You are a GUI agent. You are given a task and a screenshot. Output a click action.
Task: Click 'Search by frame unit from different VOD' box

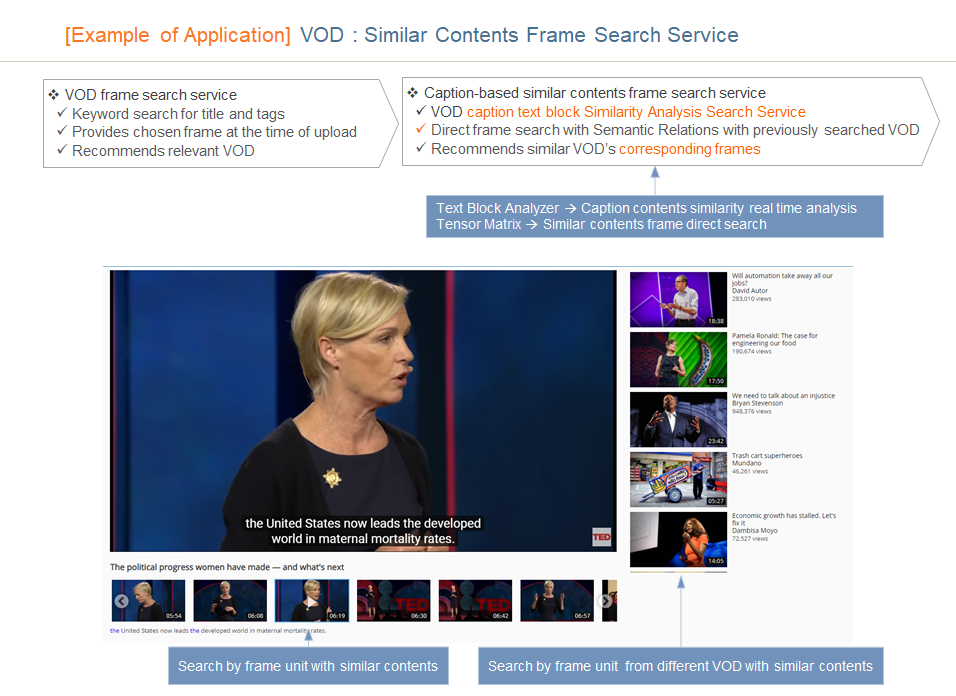(x=680, y=666)
